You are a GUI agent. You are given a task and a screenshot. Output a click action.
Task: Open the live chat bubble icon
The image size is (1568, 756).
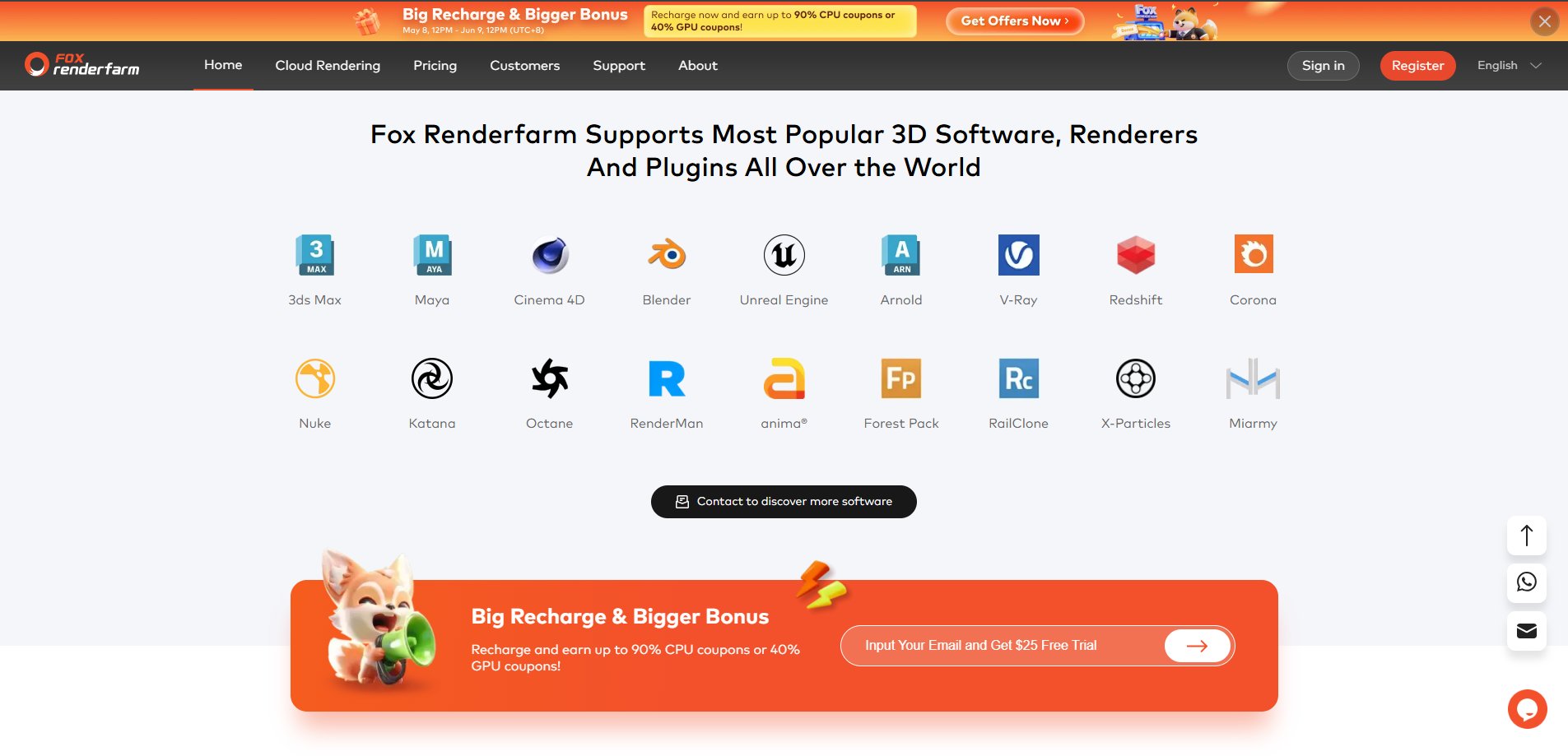coord(1528,709)
